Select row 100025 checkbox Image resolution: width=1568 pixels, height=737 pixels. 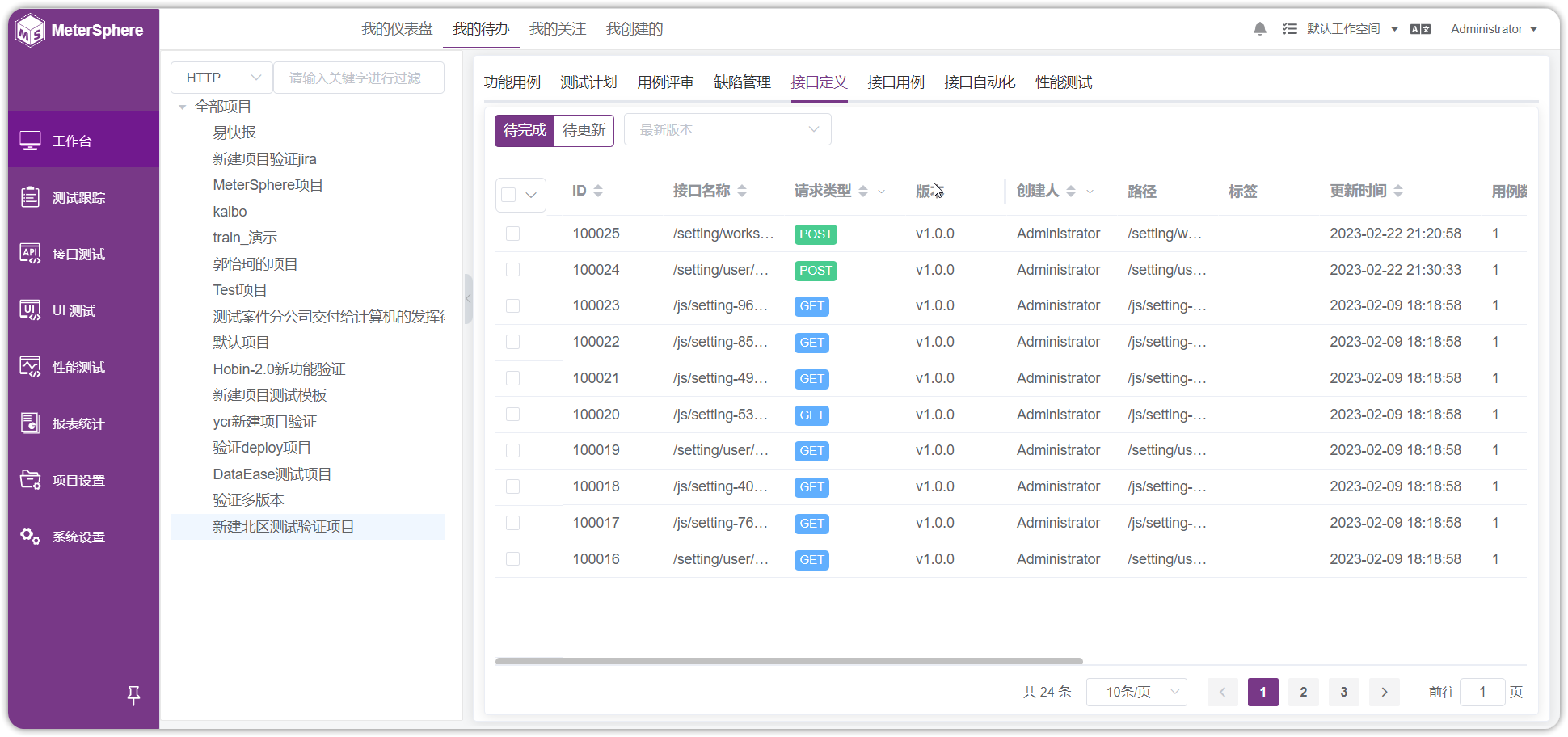[512, 234]
